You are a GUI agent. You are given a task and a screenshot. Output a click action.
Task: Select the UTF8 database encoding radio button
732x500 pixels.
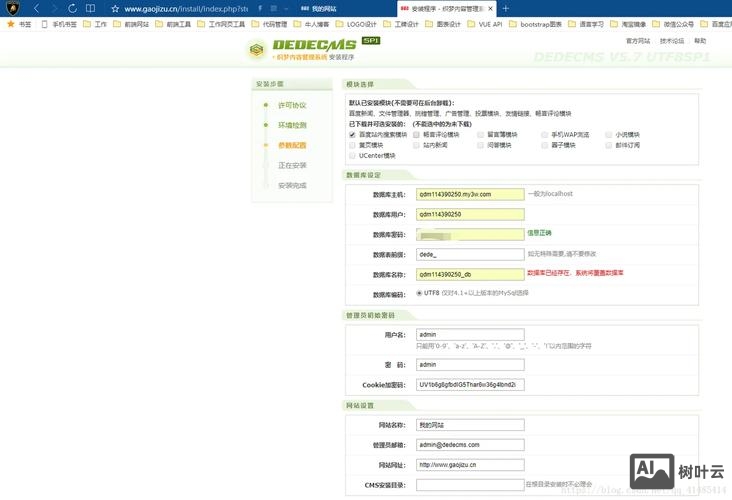pyautogui.click(x=419, y=293)
